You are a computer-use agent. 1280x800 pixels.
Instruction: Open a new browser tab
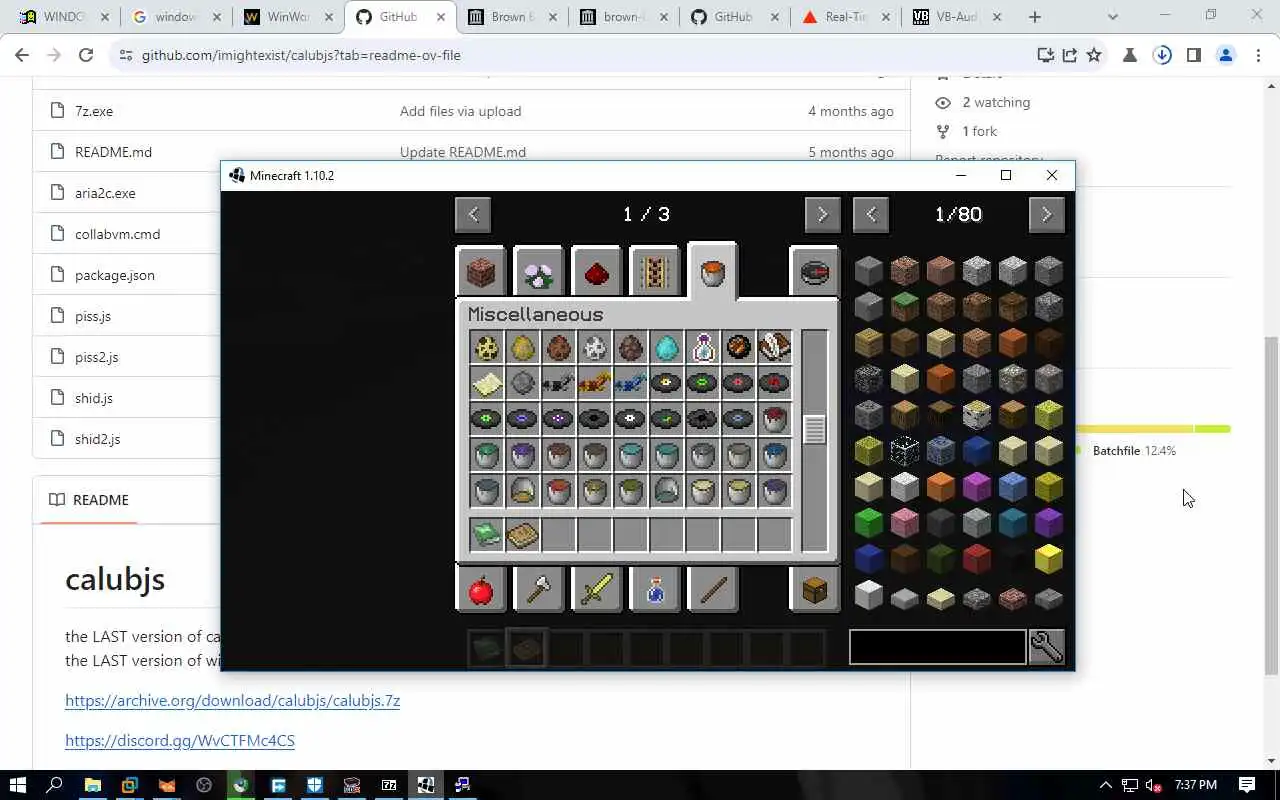1035,17
